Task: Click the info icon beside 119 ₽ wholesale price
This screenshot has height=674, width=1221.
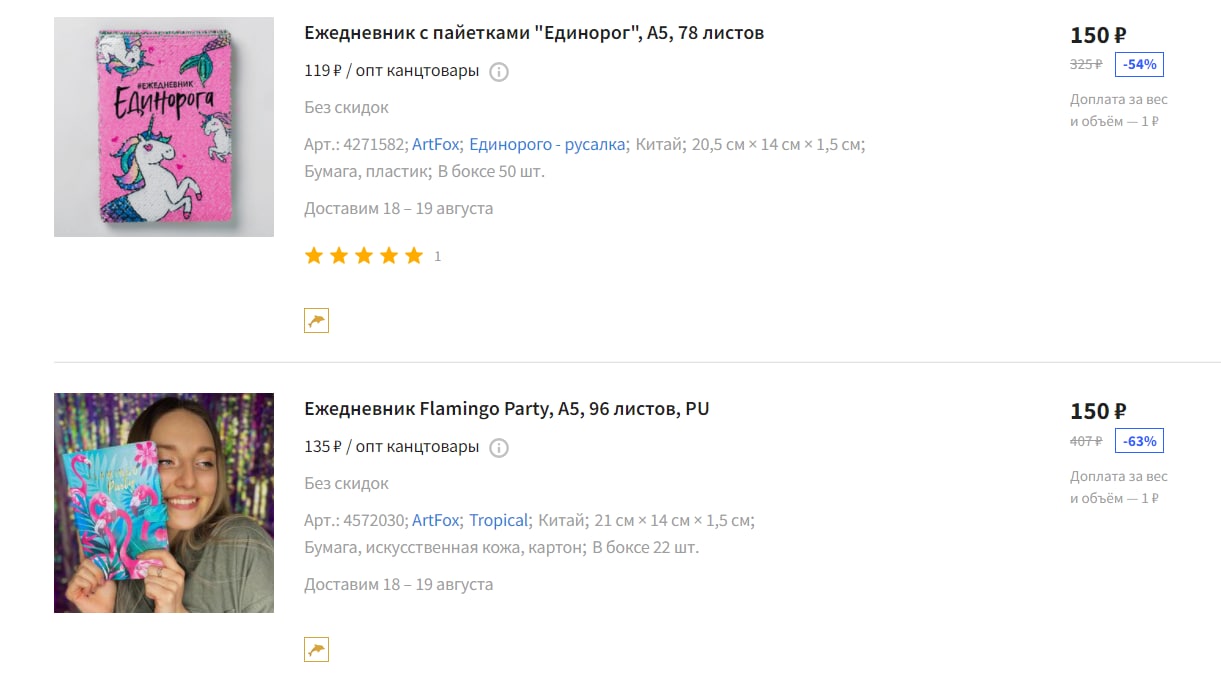Action: tap(499, 72)
